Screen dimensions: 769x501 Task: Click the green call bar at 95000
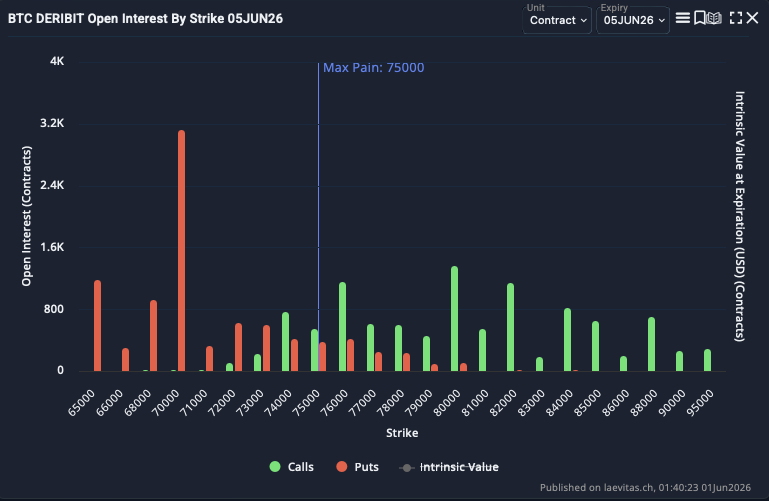click(707, 360)
